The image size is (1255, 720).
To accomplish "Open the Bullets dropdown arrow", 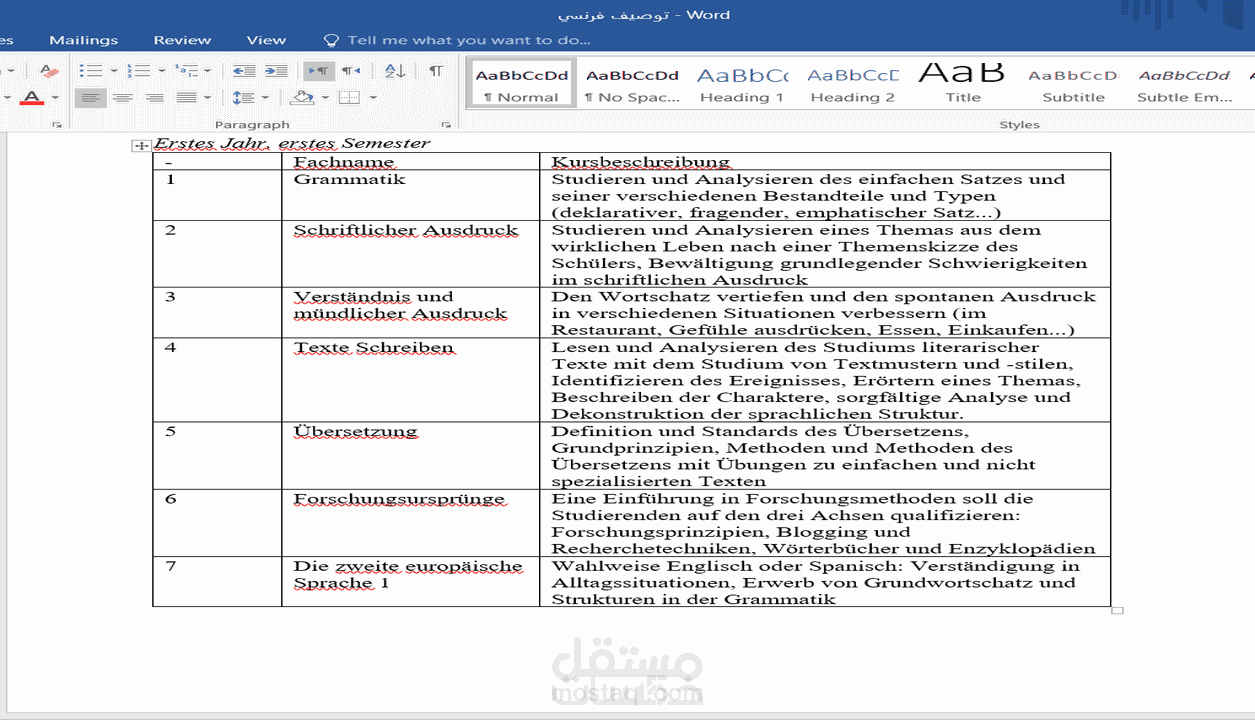I will [113, 71].
